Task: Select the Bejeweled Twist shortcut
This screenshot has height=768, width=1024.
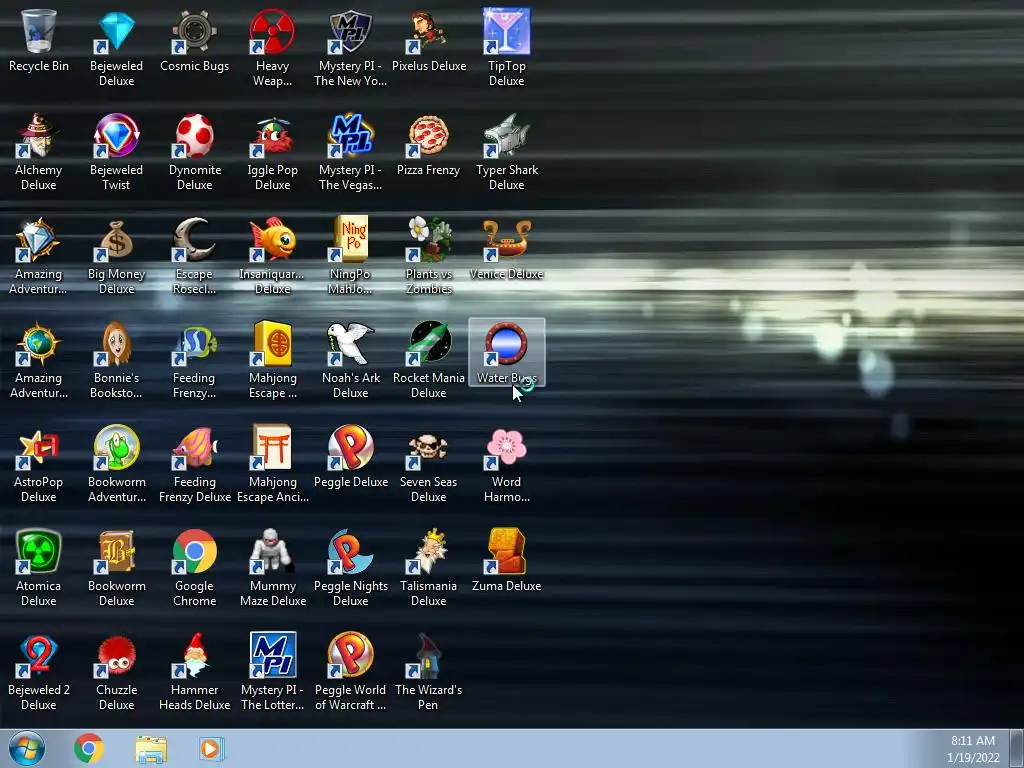Action: coord(116,135)
